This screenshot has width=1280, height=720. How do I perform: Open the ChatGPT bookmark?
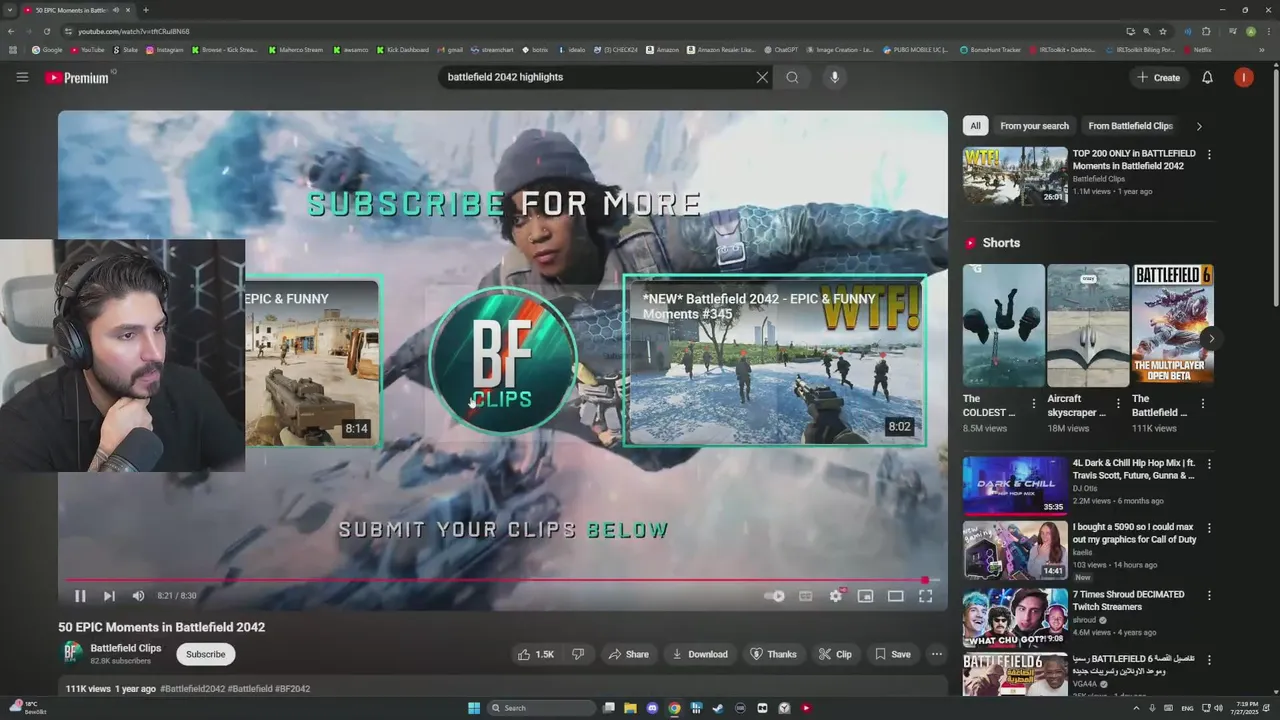coord(781,49)
